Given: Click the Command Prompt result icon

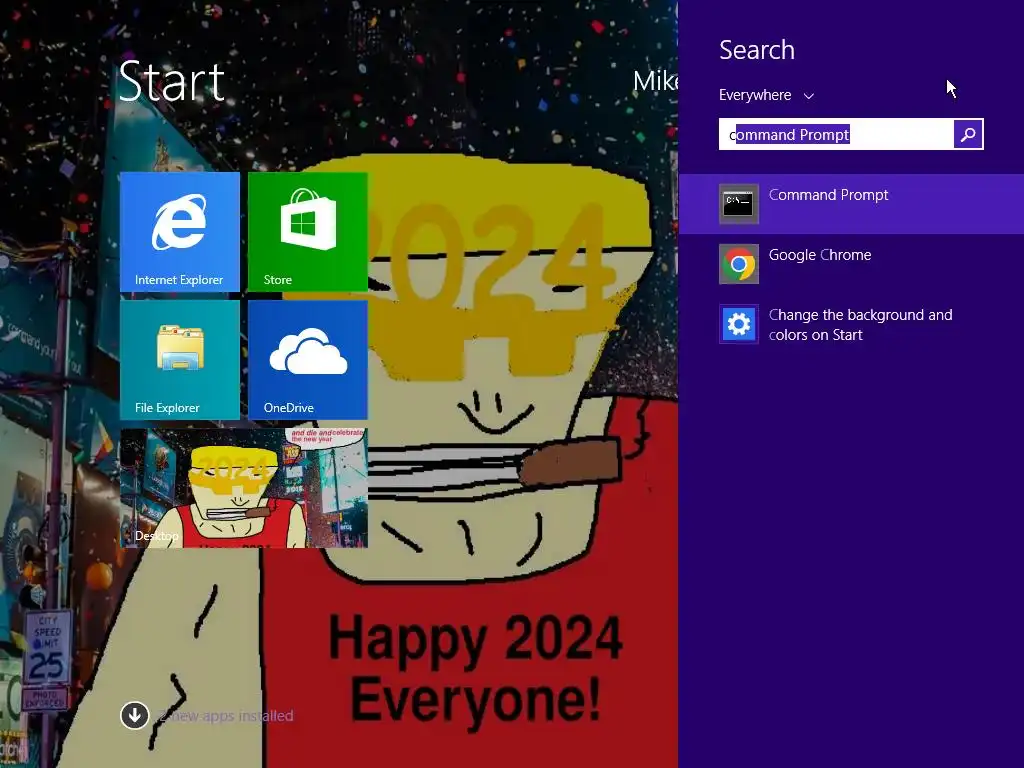Looking at the screenshot, I should click(739, 204).
